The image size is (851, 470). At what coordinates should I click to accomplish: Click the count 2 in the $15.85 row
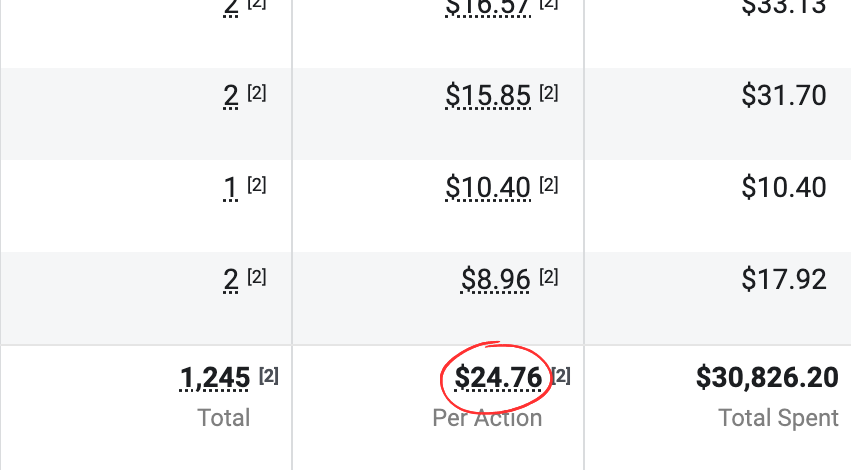pos(231,96)
